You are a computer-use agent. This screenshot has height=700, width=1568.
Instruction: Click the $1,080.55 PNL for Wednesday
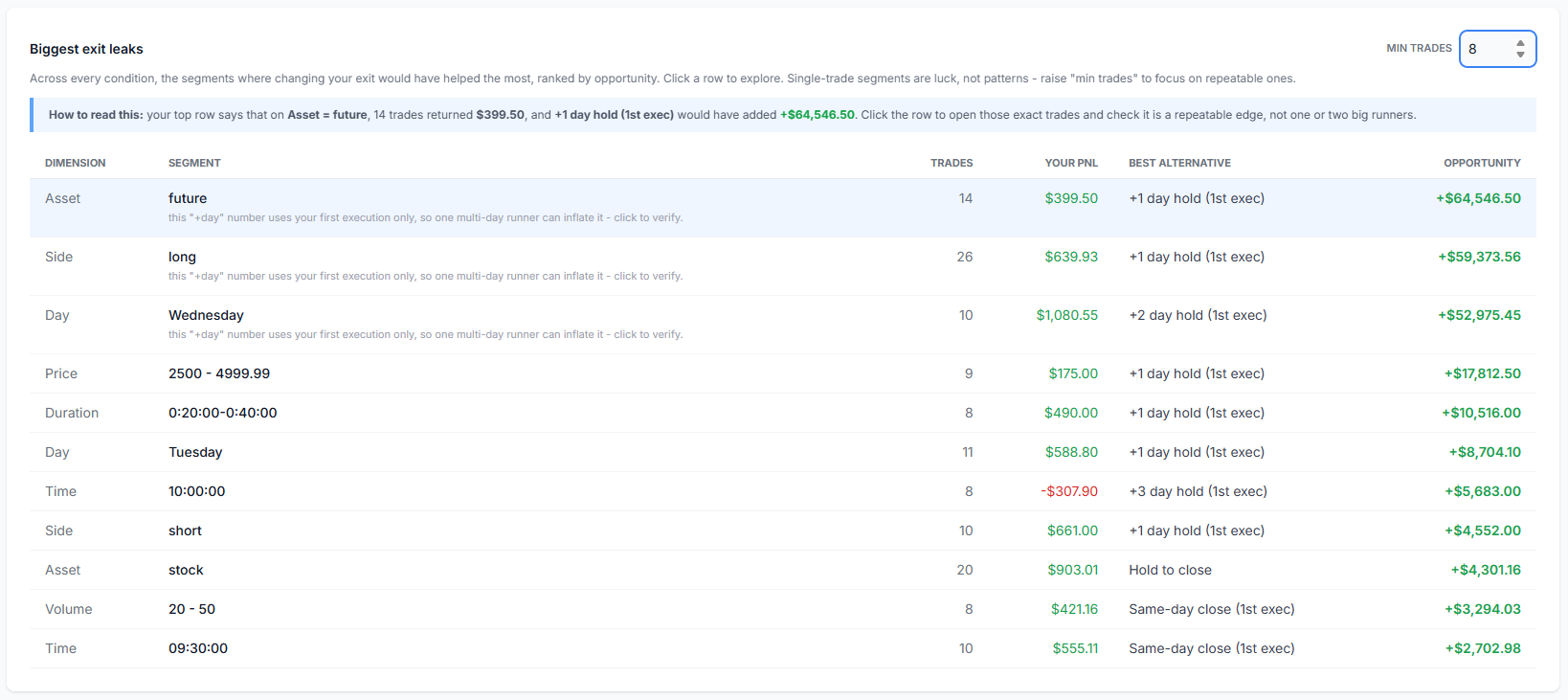(1067, 315)
